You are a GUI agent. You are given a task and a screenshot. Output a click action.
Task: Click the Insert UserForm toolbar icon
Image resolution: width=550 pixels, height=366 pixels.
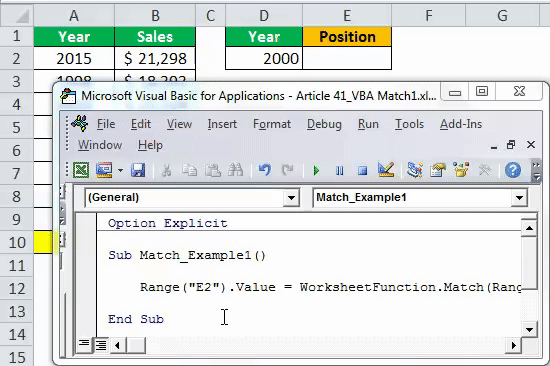(104, 171)
